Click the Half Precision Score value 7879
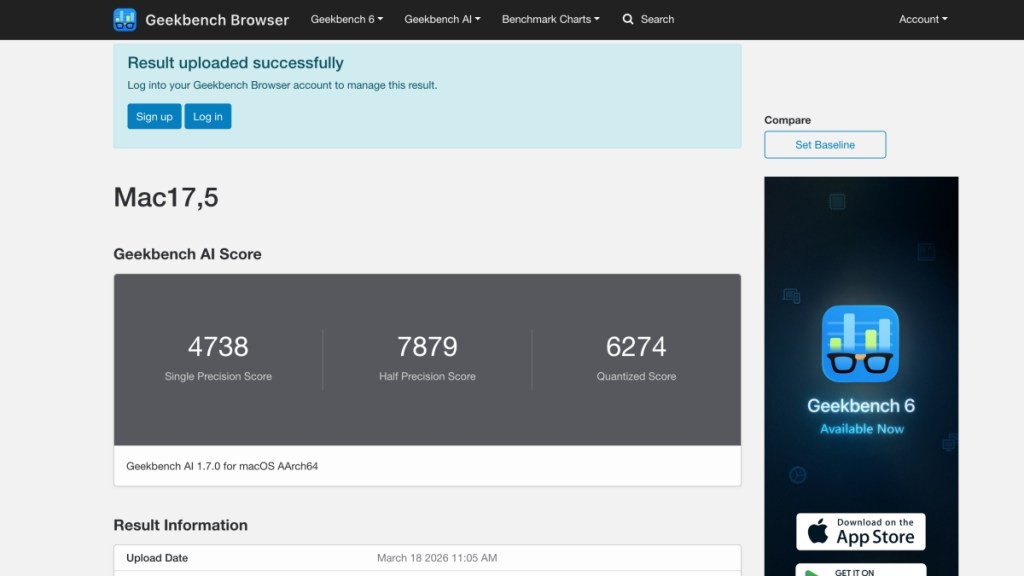 [x=428, y=347]
